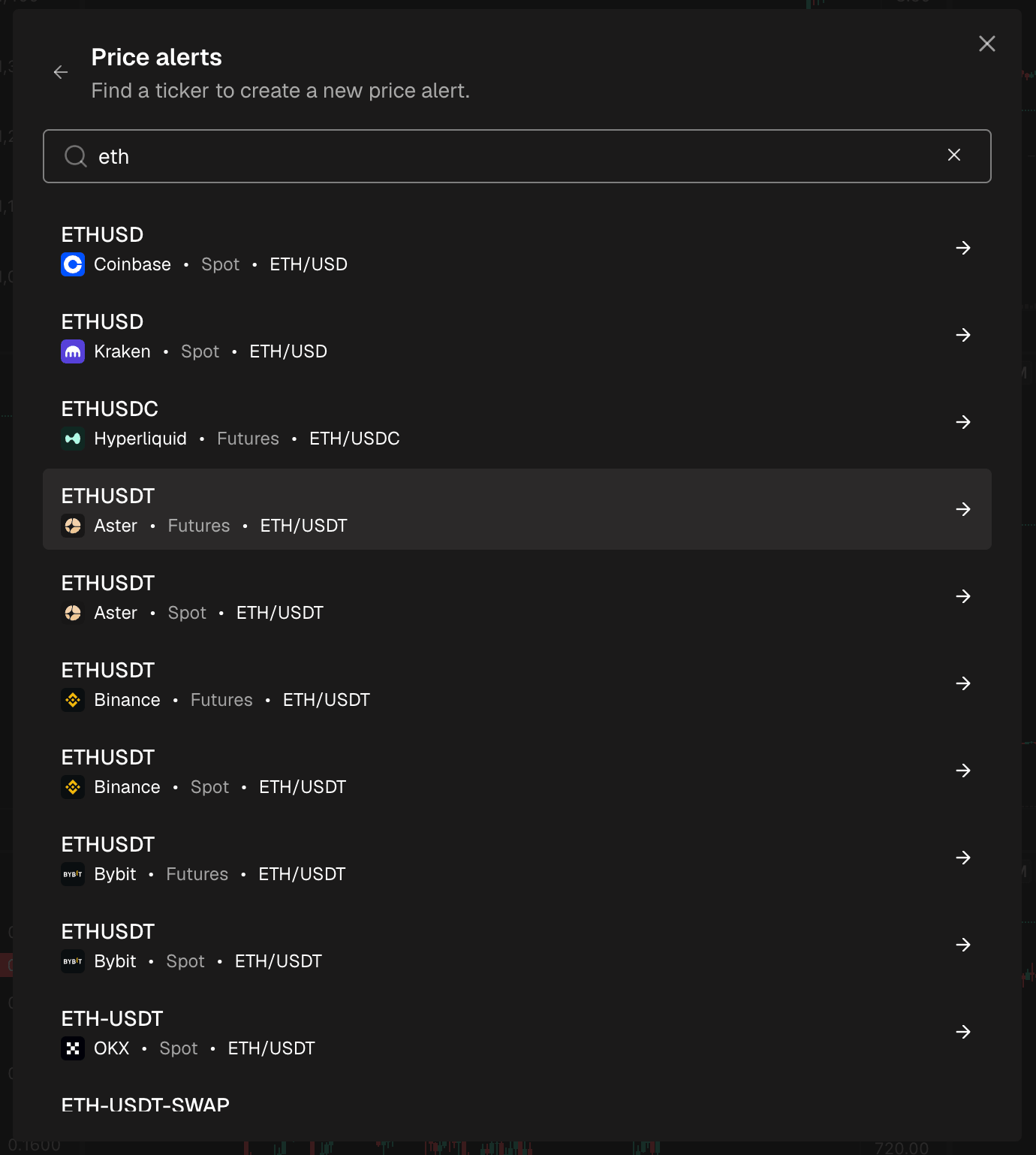
Task: Click the Bybit Spot row logo
Action: 73,961
